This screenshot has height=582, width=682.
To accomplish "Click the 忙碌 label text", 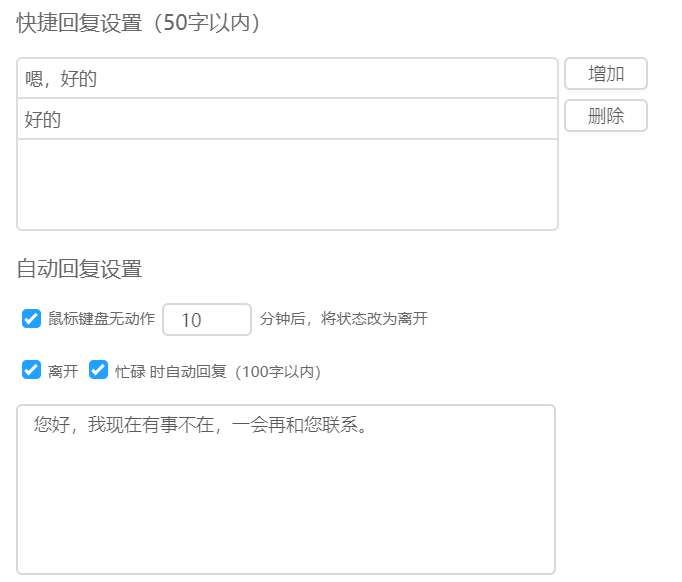I will point(130,371).
